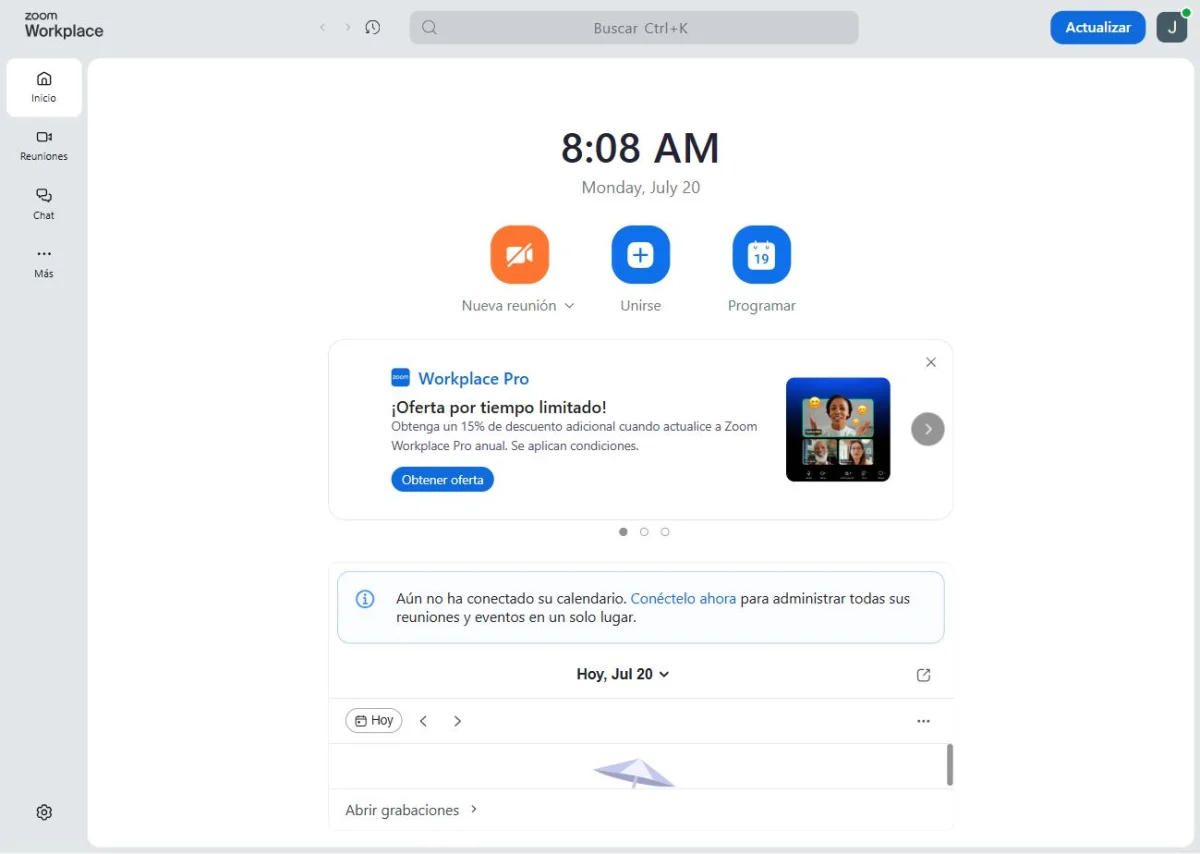Click the Programar calendar icon

pos(762,255)
